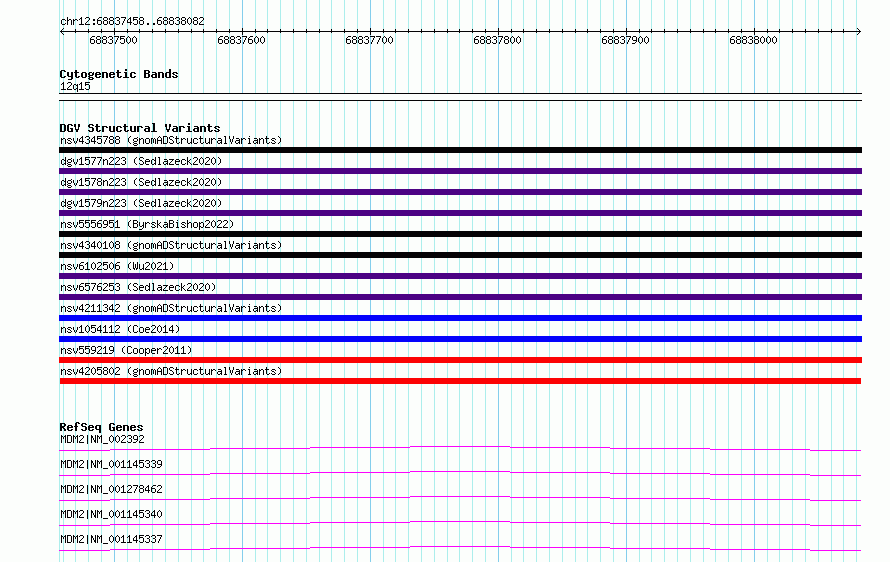890x562 pixels.
Task: Click the 12q15 band label
Action: [x=75, y=86]
